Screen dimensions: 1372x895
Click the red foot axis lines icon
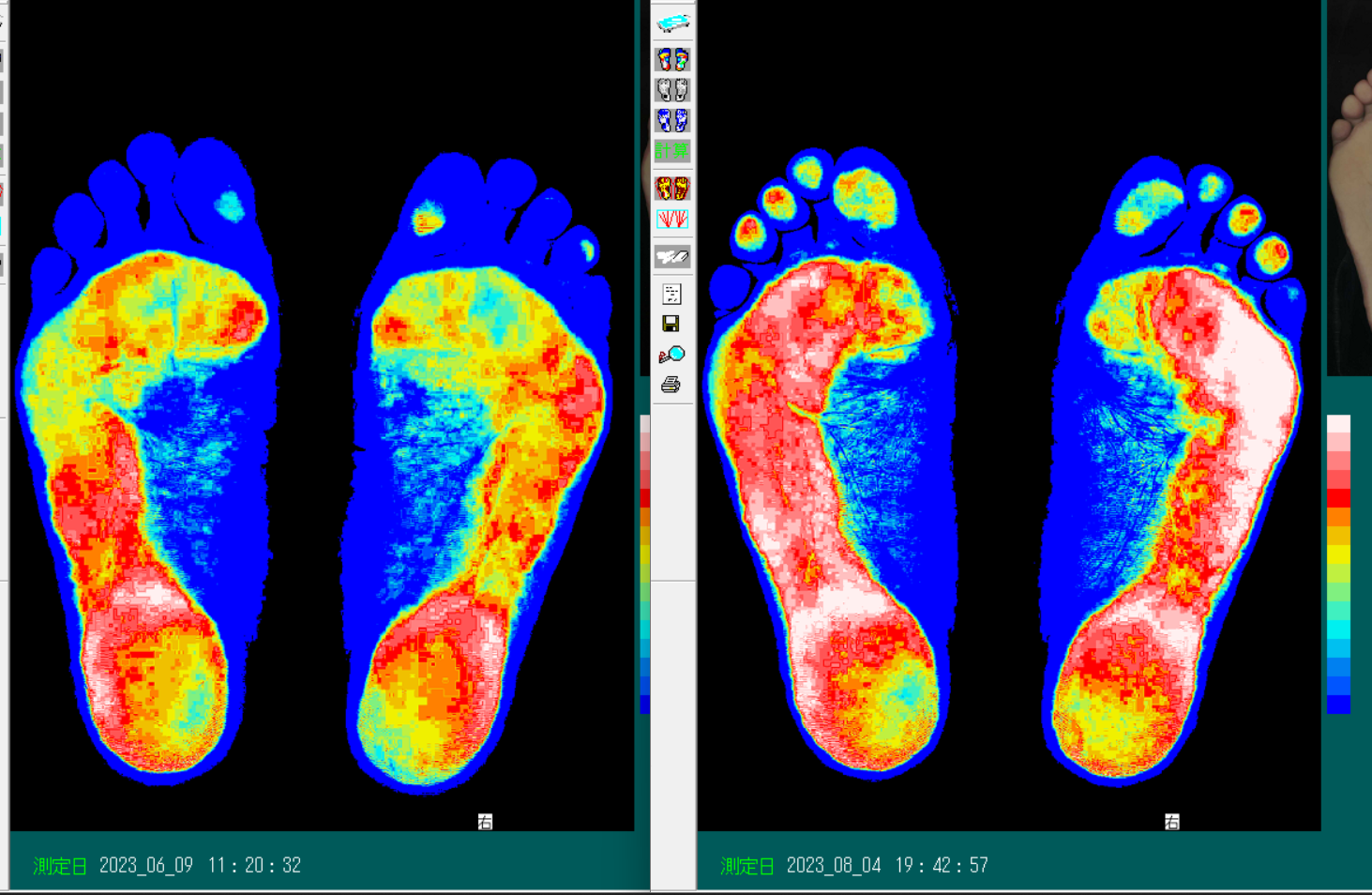pyautogui.click(x=672, y=220)
